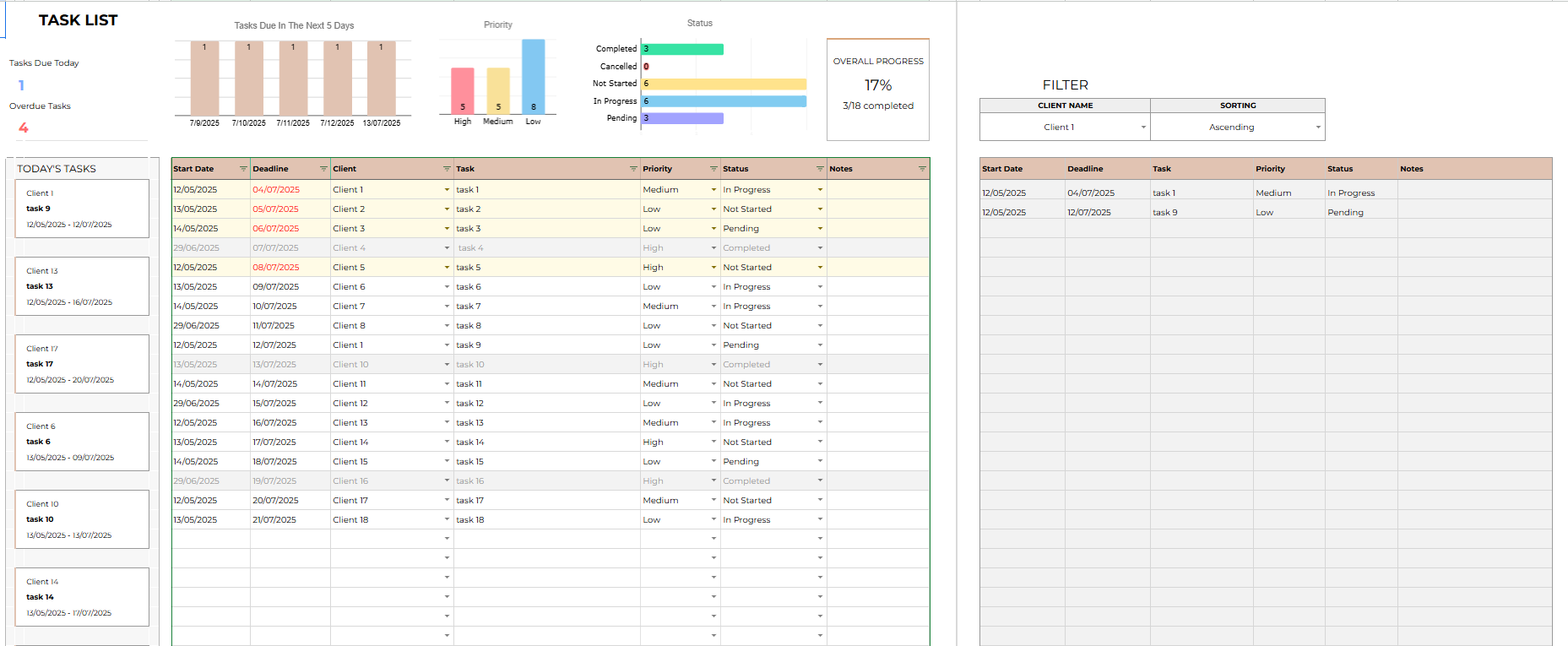Expand the Sorting dropdown showing Ascending
The height and width of the screenshot is (646, 1568).
click(x=1317, y=128)
